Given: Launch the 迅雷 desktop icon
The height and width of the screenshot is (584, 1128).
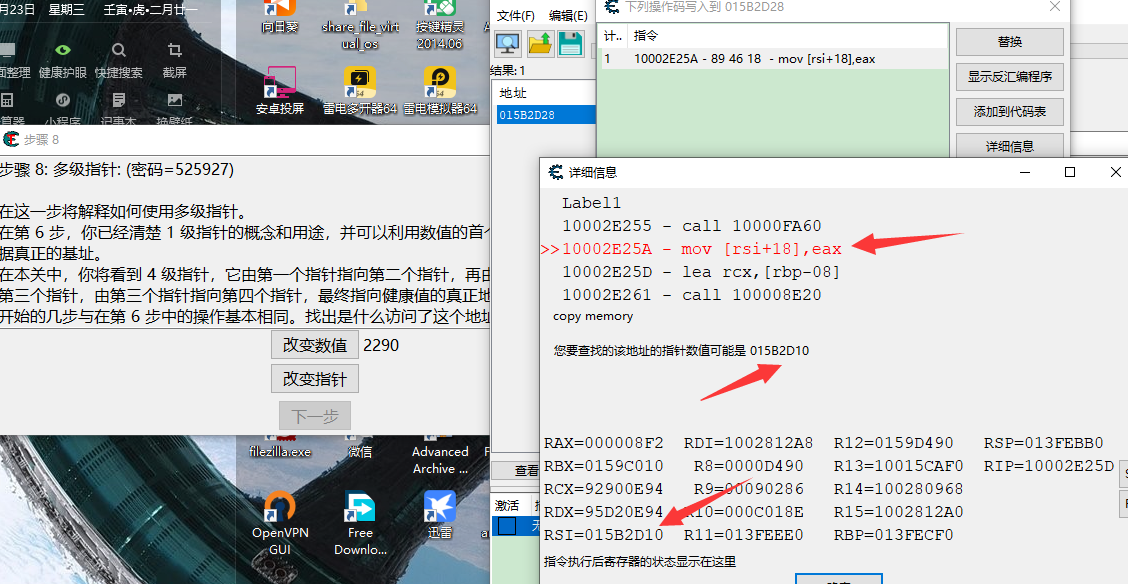Looking at the screenshot, I should (440, 515).
